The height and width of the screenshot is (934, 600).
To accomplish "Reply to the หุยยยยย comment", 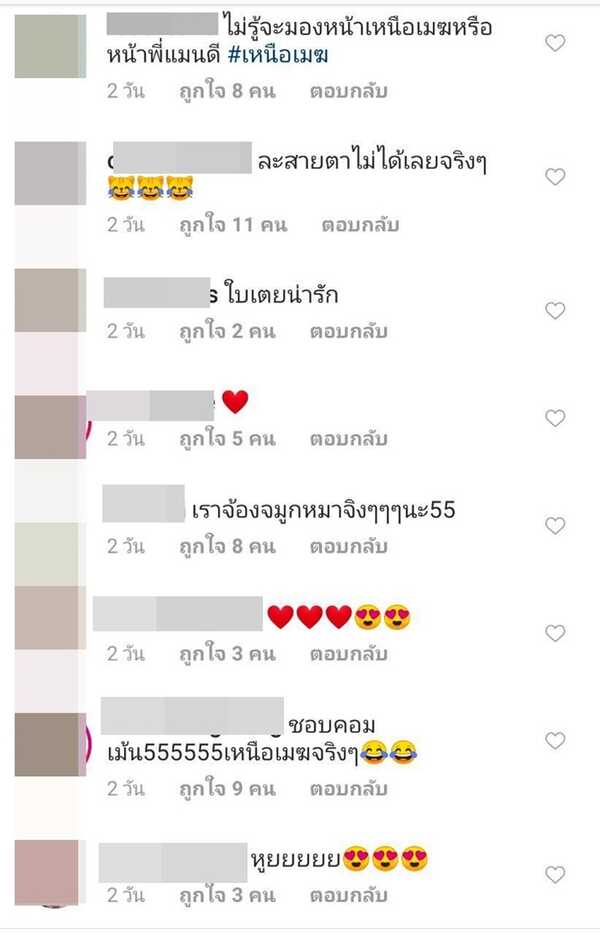I will [x=349, y=895].
